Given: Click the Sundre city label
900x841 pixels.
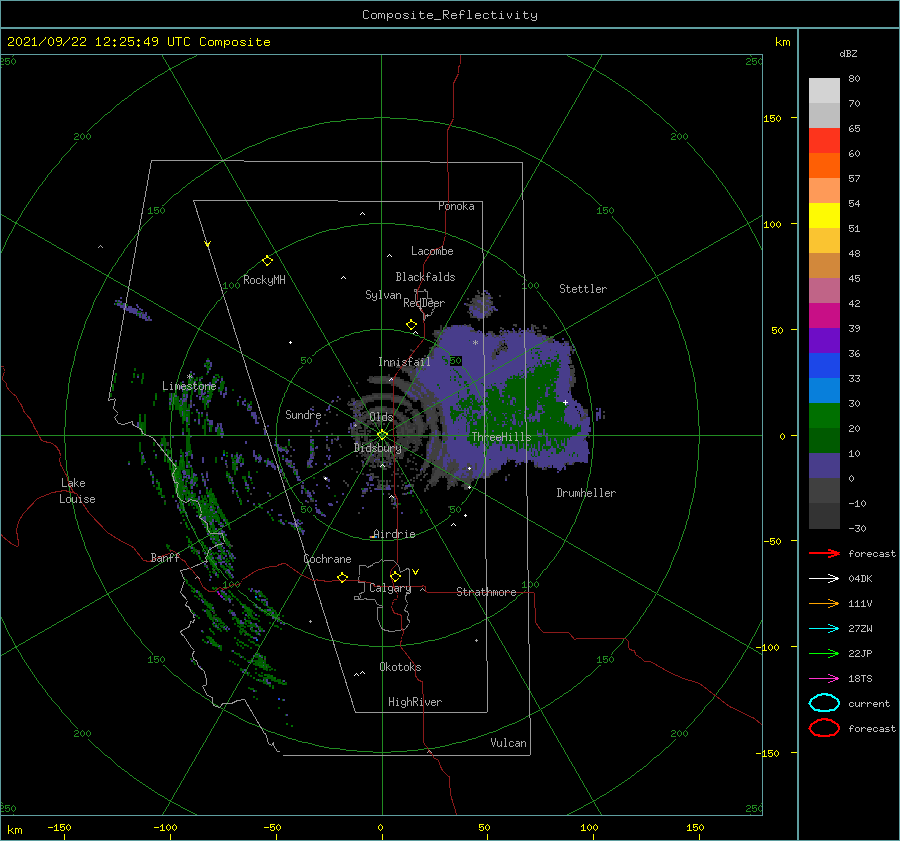Looking at the screenshot, I should click(303, 414).
